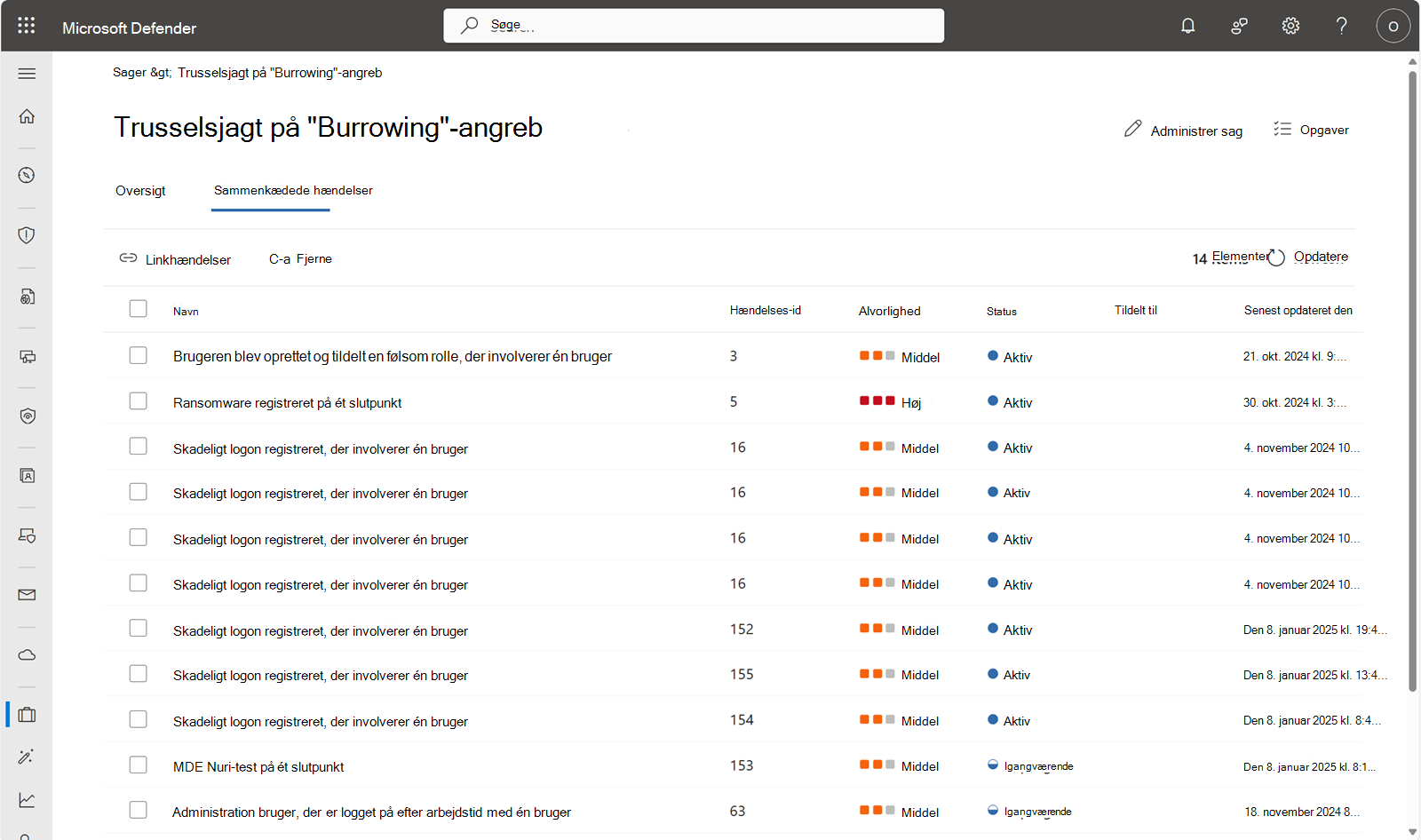Click the help question mark icon
1421x840 pixels.
pos(1341,26)
